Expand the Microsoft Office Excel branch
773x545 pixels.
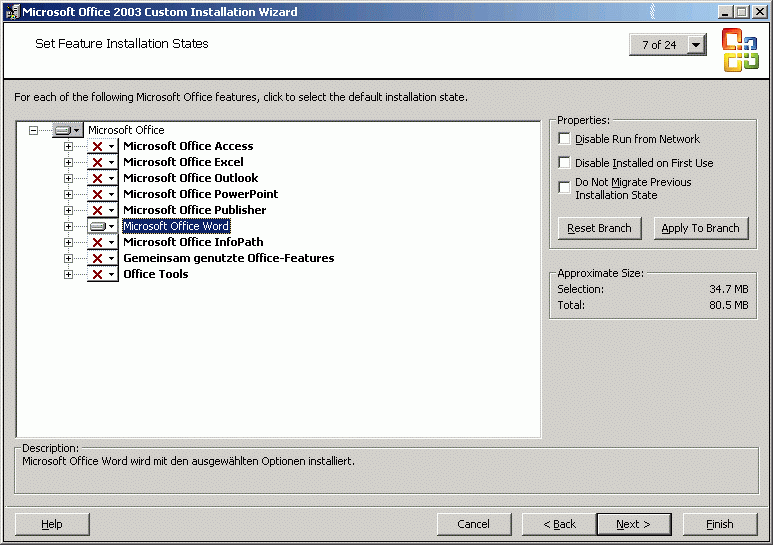[x=69, y=162]
